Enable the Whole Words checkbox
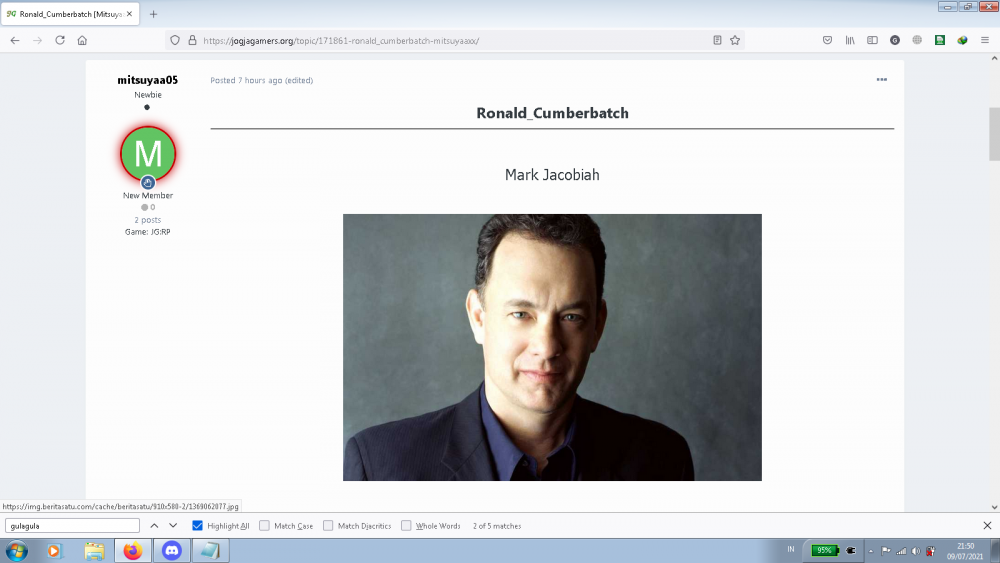1000x563 pixels. (406, 526)
